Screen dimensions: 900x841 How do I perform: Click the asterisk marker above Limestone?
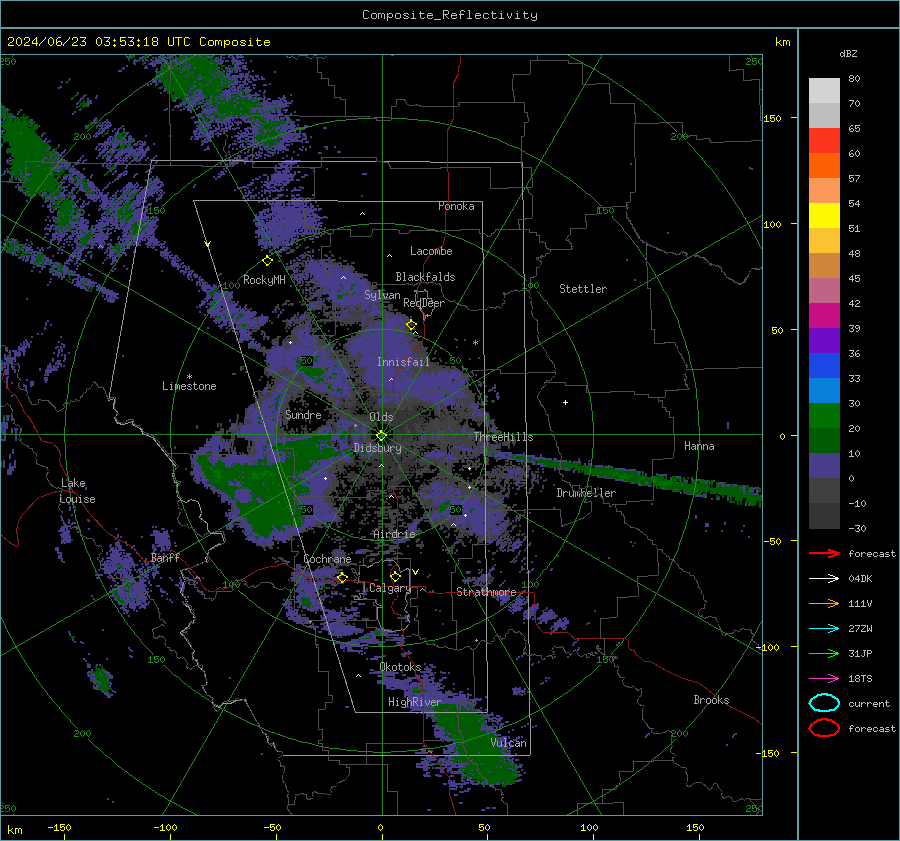pyautogui.click(x=189, y=377)
